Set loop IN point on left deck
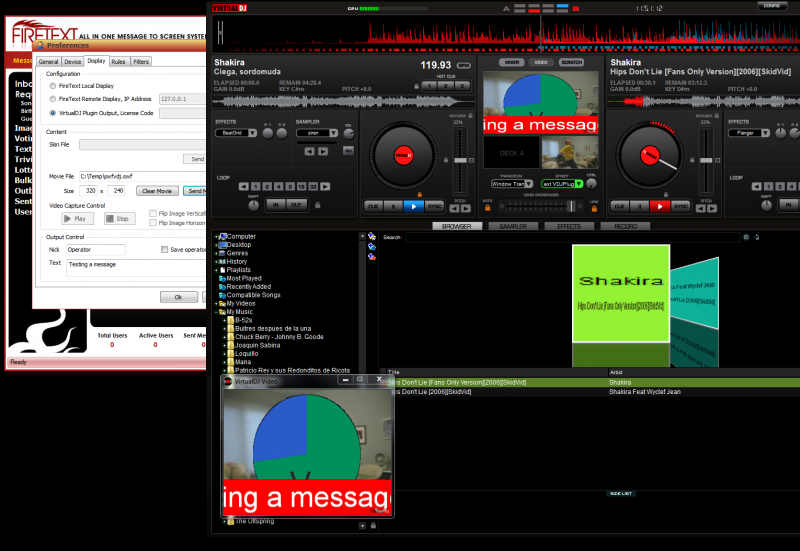This screenshot has height=551, width=800. tap(276, 205)
